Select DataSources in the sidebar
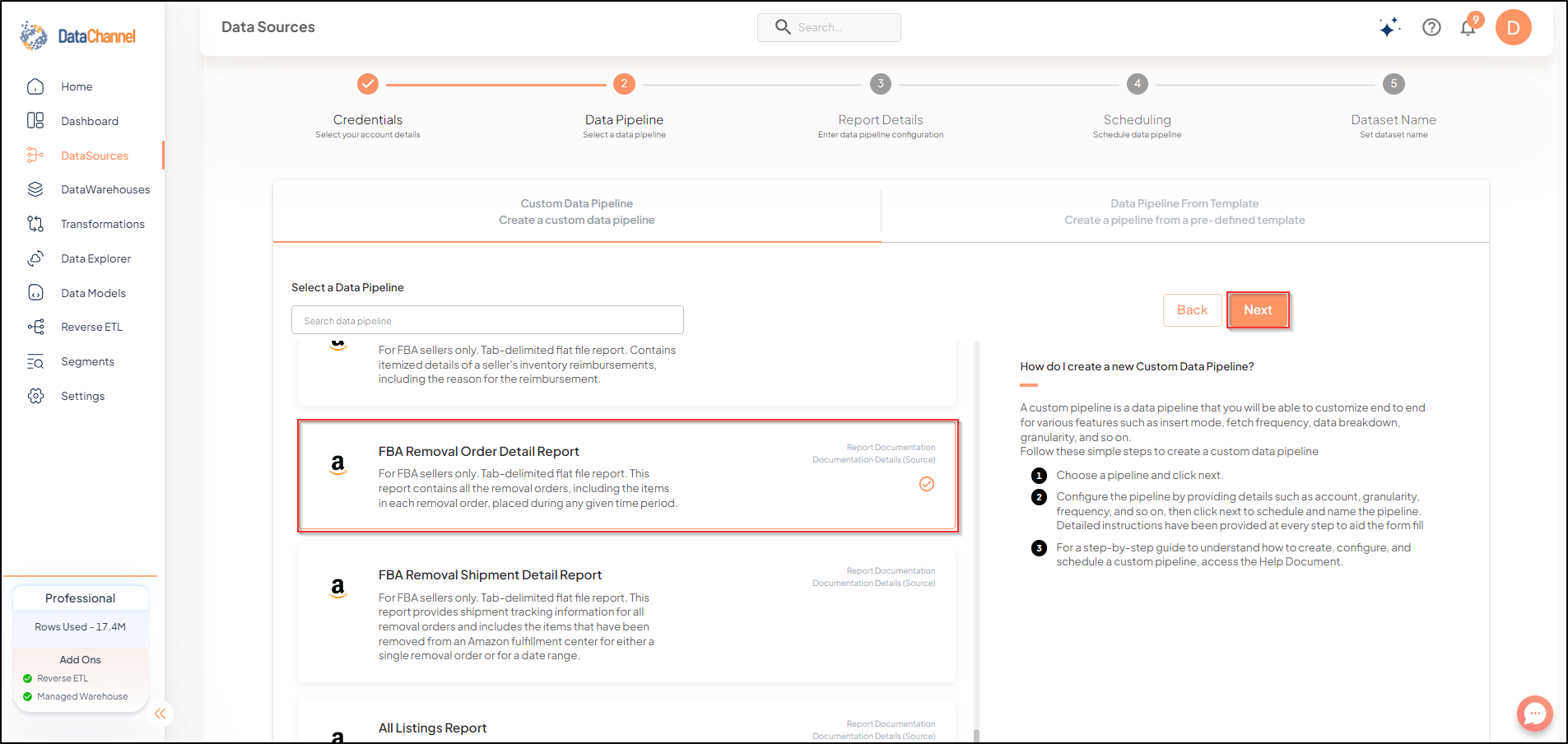The height and width of the screenshot is (744, 1568). 95,156
